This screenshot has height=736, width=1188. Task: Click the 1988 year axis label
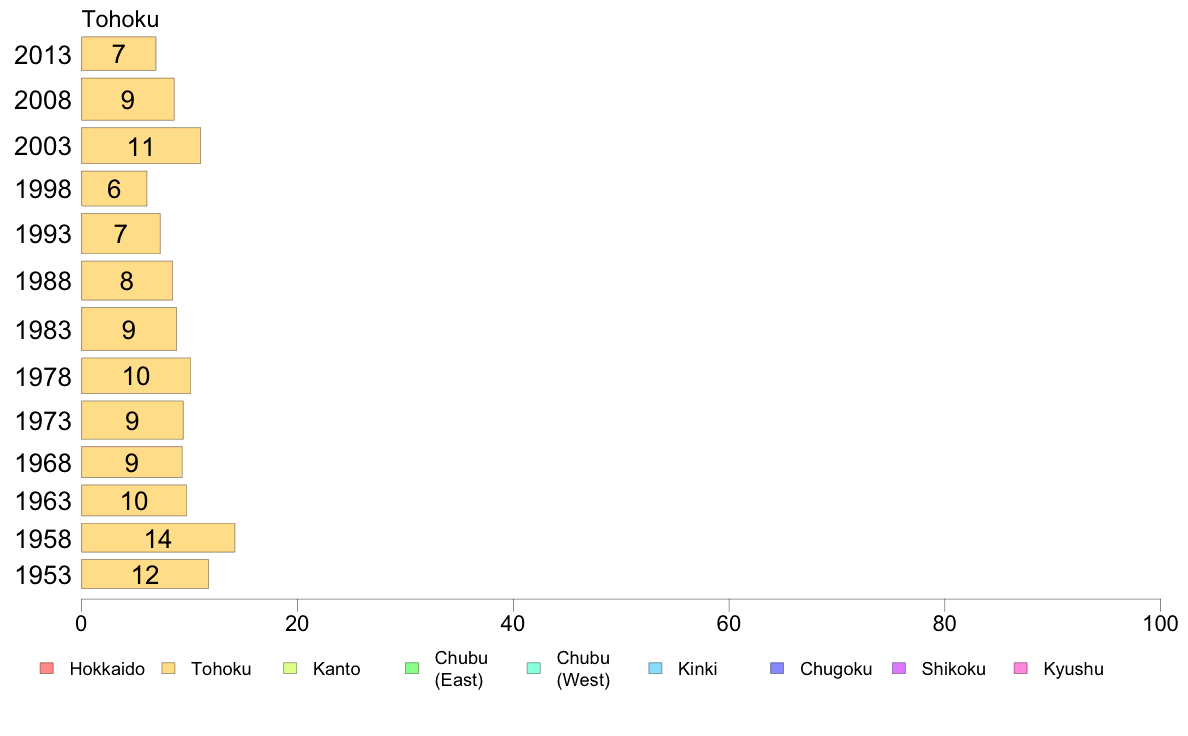point(43,281)
